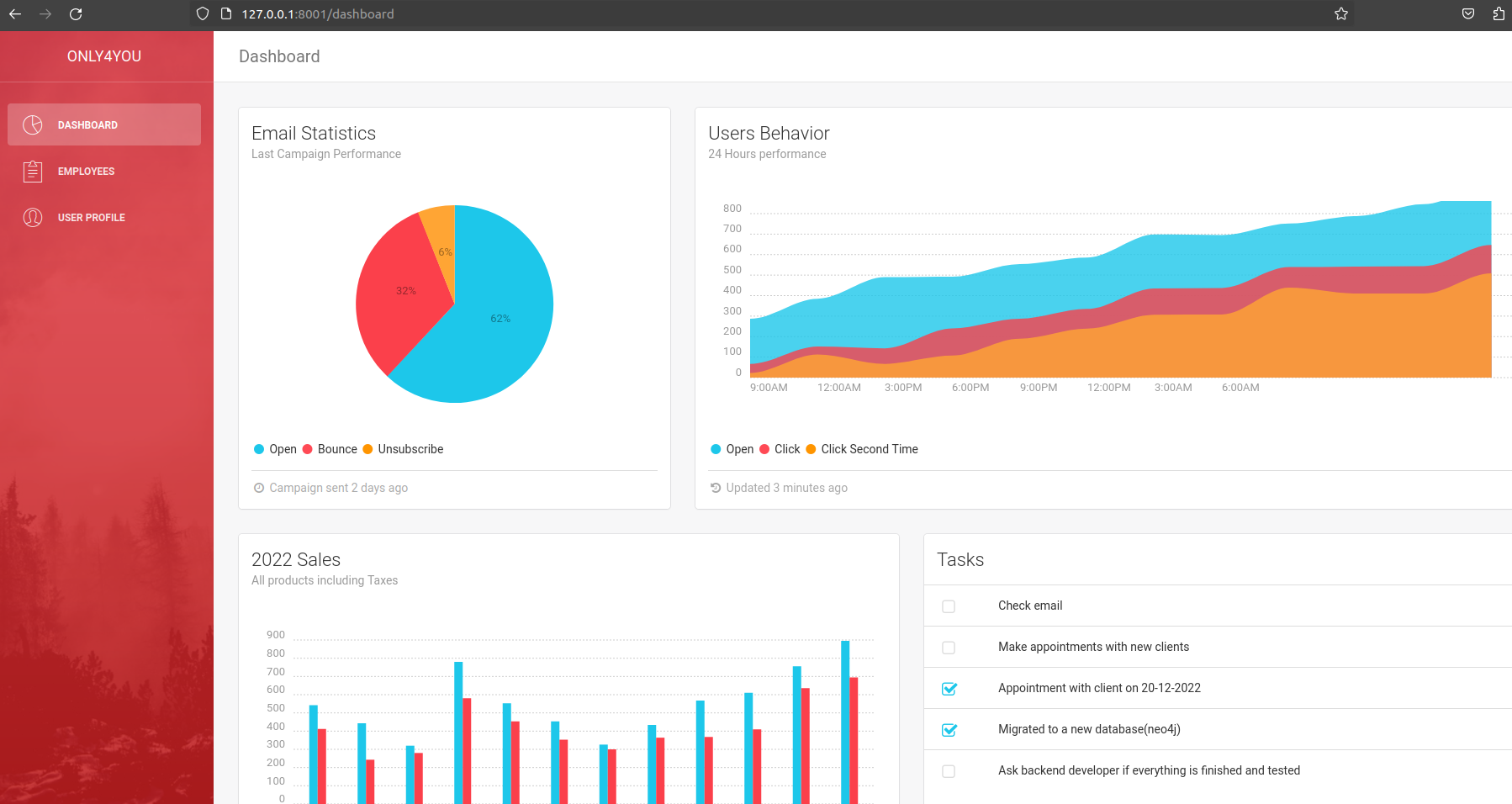Click the Make appointments with new clients text
Image resolution: width=1512 pixels, height=804 pixels.
point(1093,647)
